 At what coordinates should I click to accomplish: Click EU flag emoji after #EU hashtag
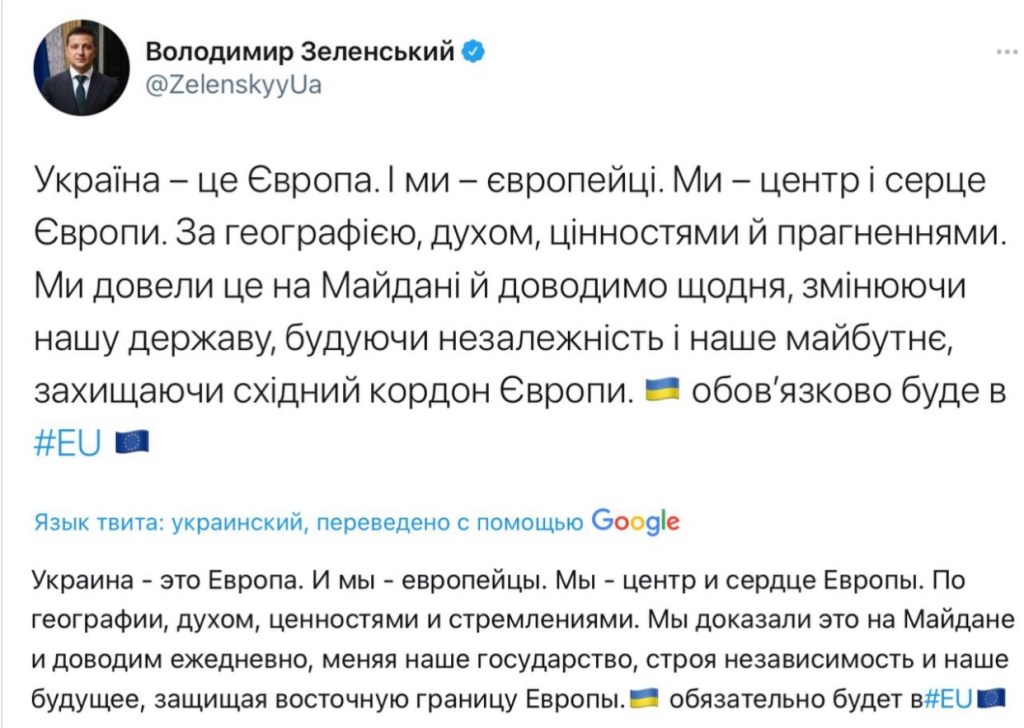click(x=132, y=441)
